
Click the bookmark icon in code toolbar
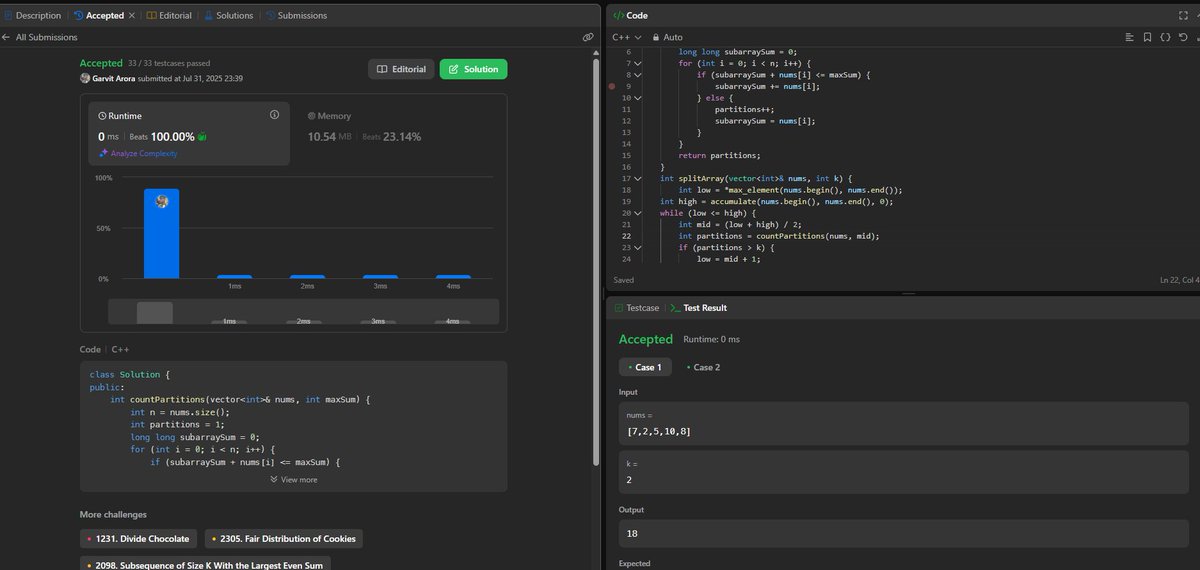pos(1147,37)
